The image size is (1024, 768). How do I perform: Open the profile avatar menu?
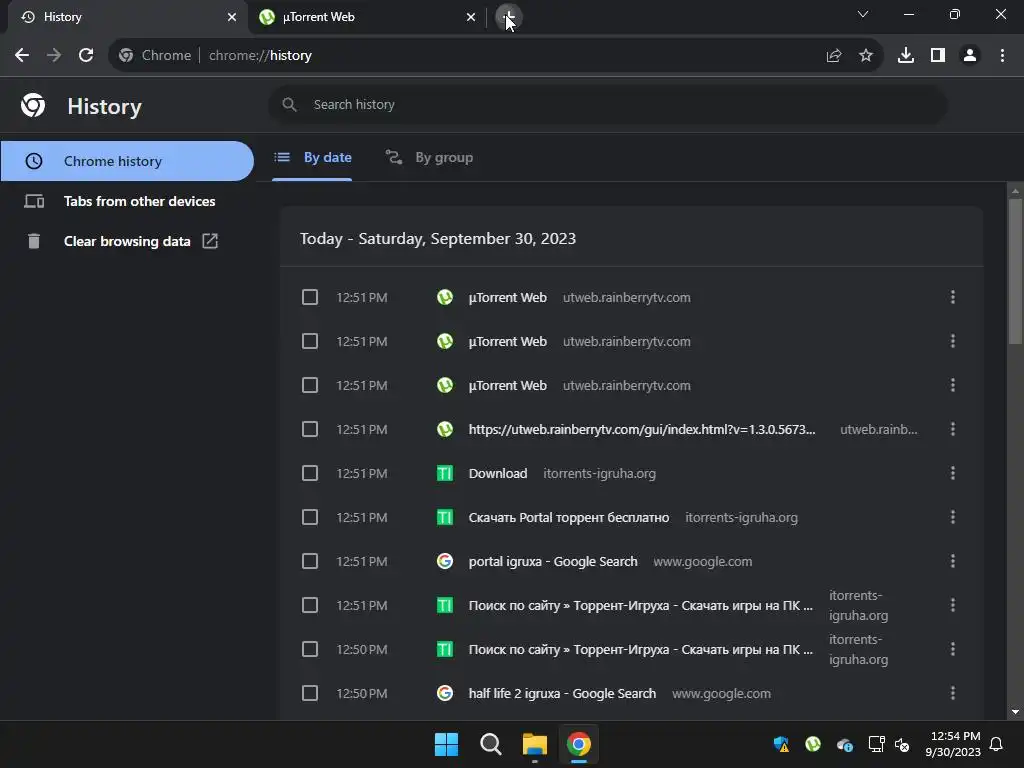coord(970,56)
